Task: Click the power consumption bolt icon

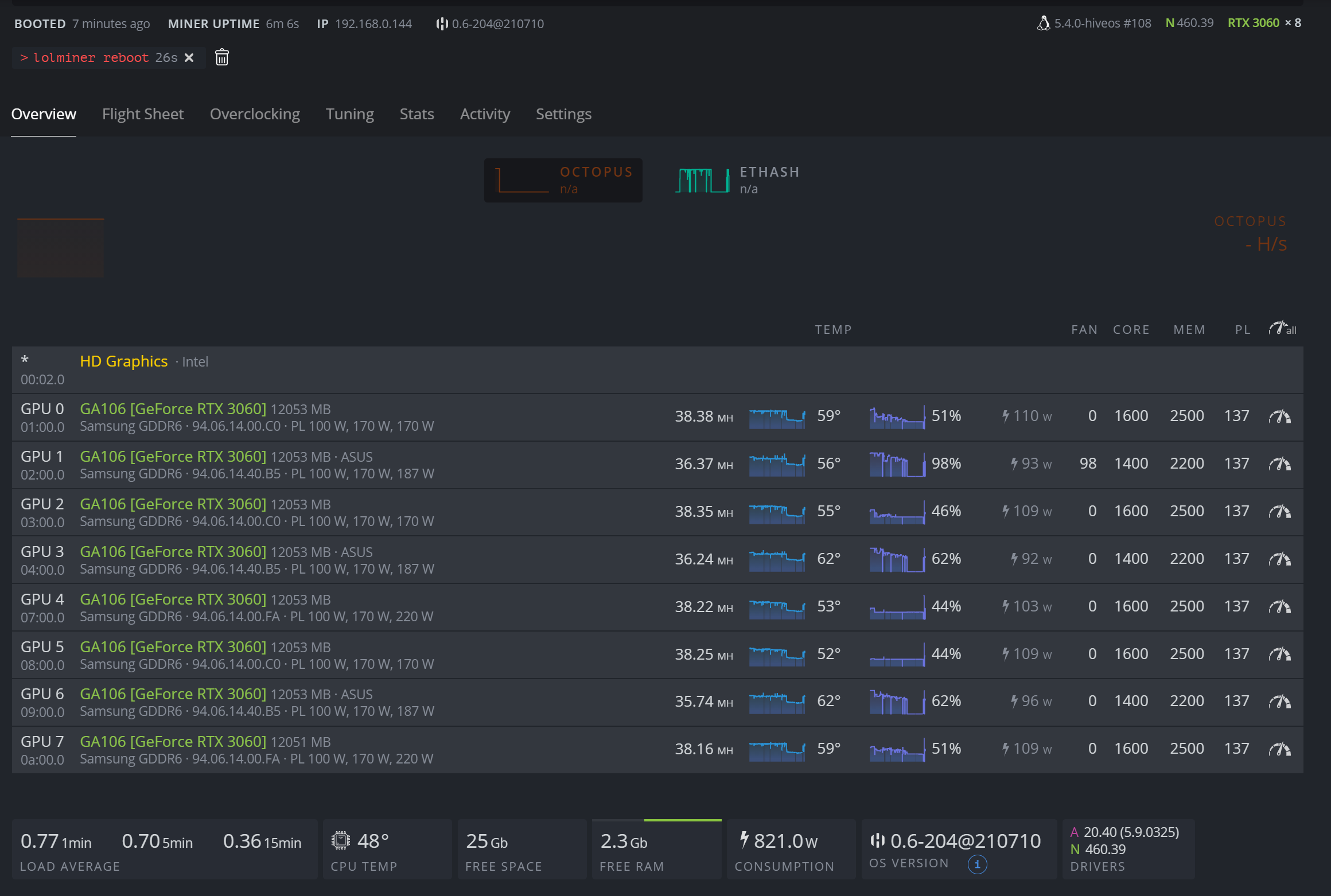Action: pyautogui.click(x=744, y=840)
